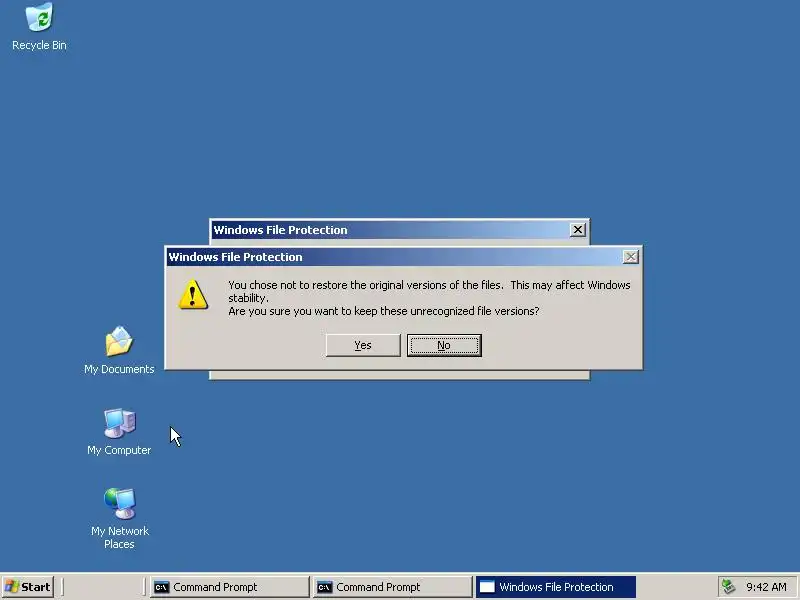Click the yellow warning icon in the dialog
This screenshot has width=800, height=600.
[192, 295]
